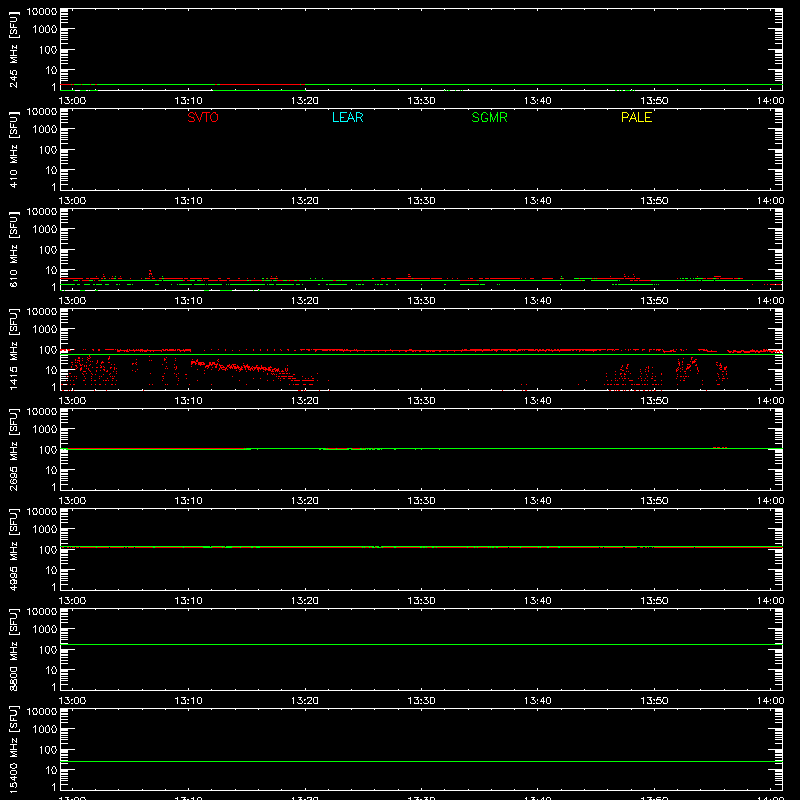Click 13:40 time label below 610 MHz plot
The height and width of the screenshot is (800, 800).
(x=538, y=301)
